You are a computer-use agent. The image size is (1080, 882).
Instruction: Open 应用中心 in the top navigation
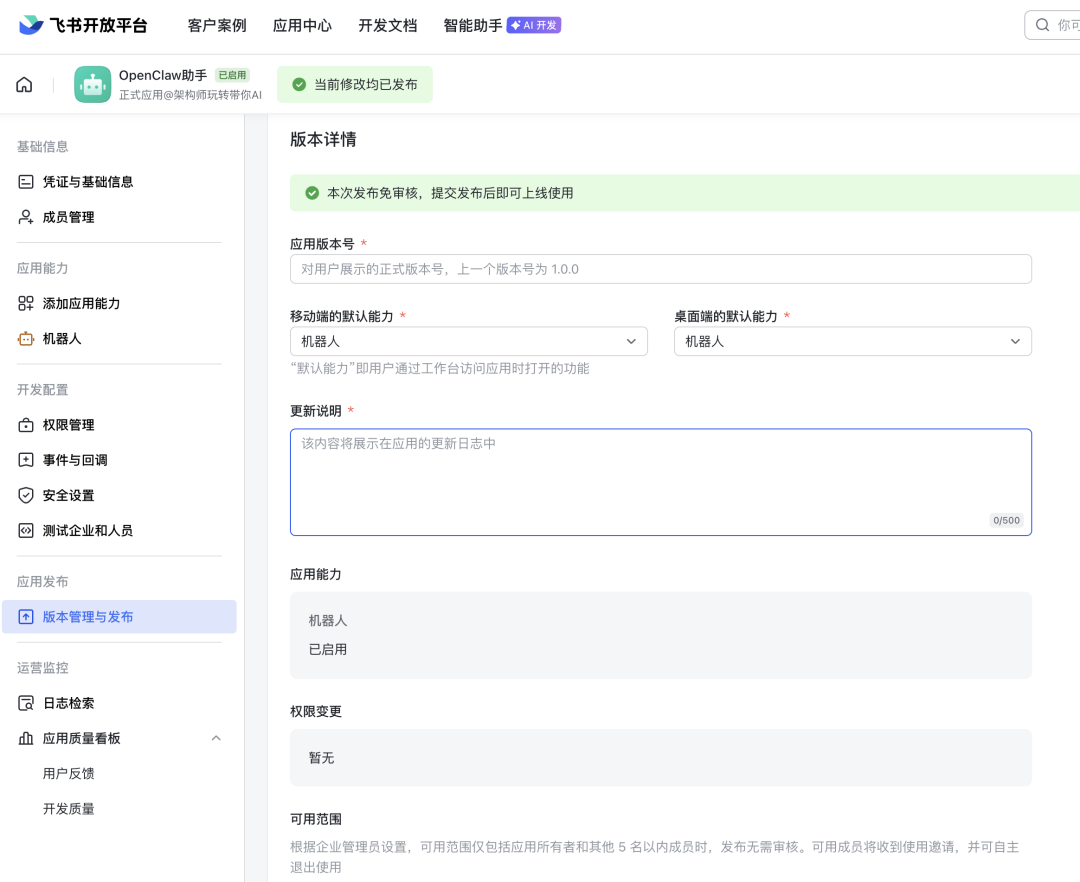[302, 25]
